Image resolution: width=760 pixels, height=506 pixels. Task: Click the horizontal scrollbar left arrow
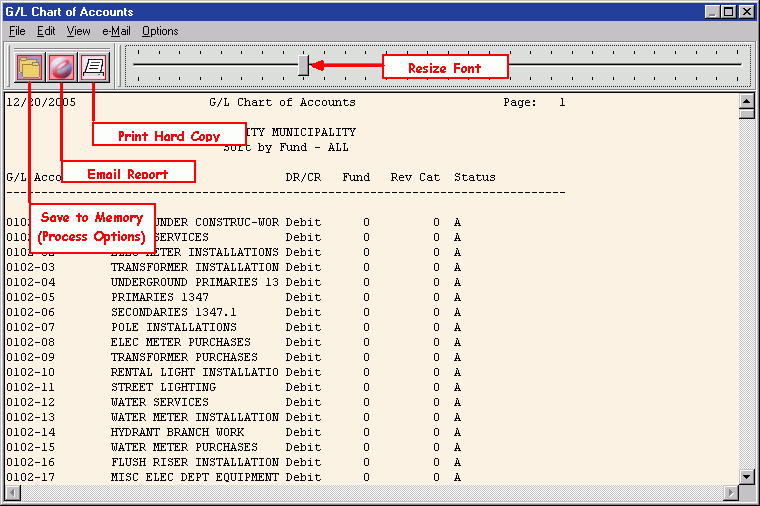click(x=12, y=494)
